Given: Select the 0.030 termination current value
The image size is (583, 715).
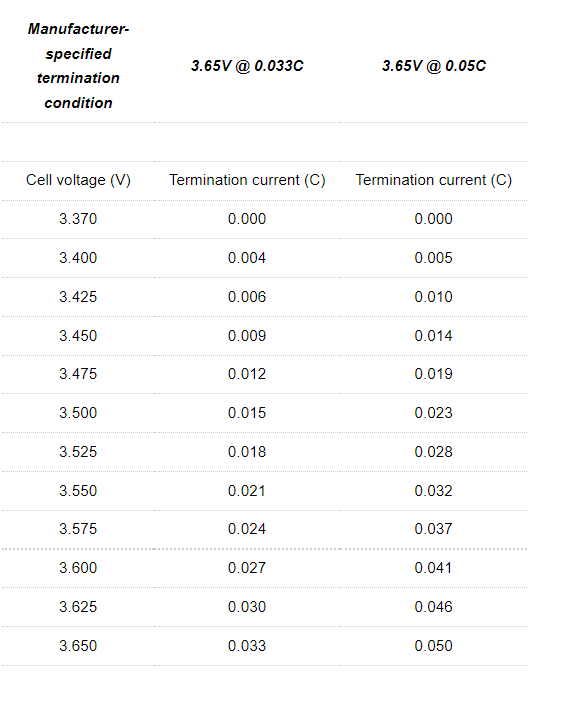Looking at the screenshot, I should tap(247, 607).
